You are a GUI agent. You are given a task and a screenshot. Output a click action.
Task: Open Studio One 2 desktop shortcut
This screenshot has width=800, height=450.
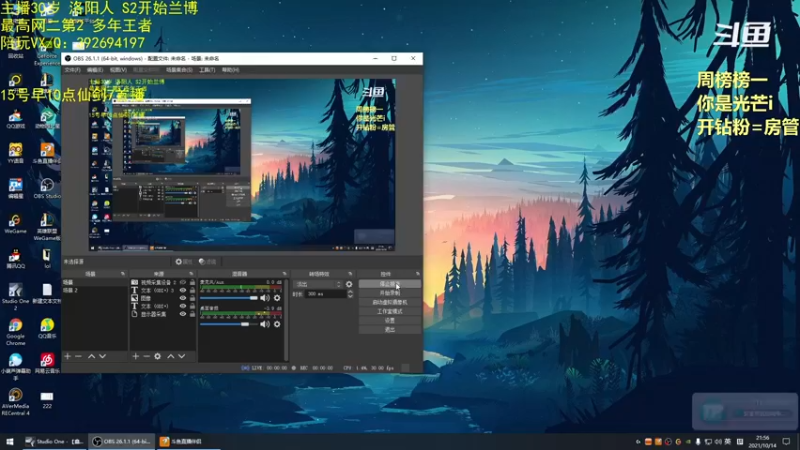tap(15, 296)
